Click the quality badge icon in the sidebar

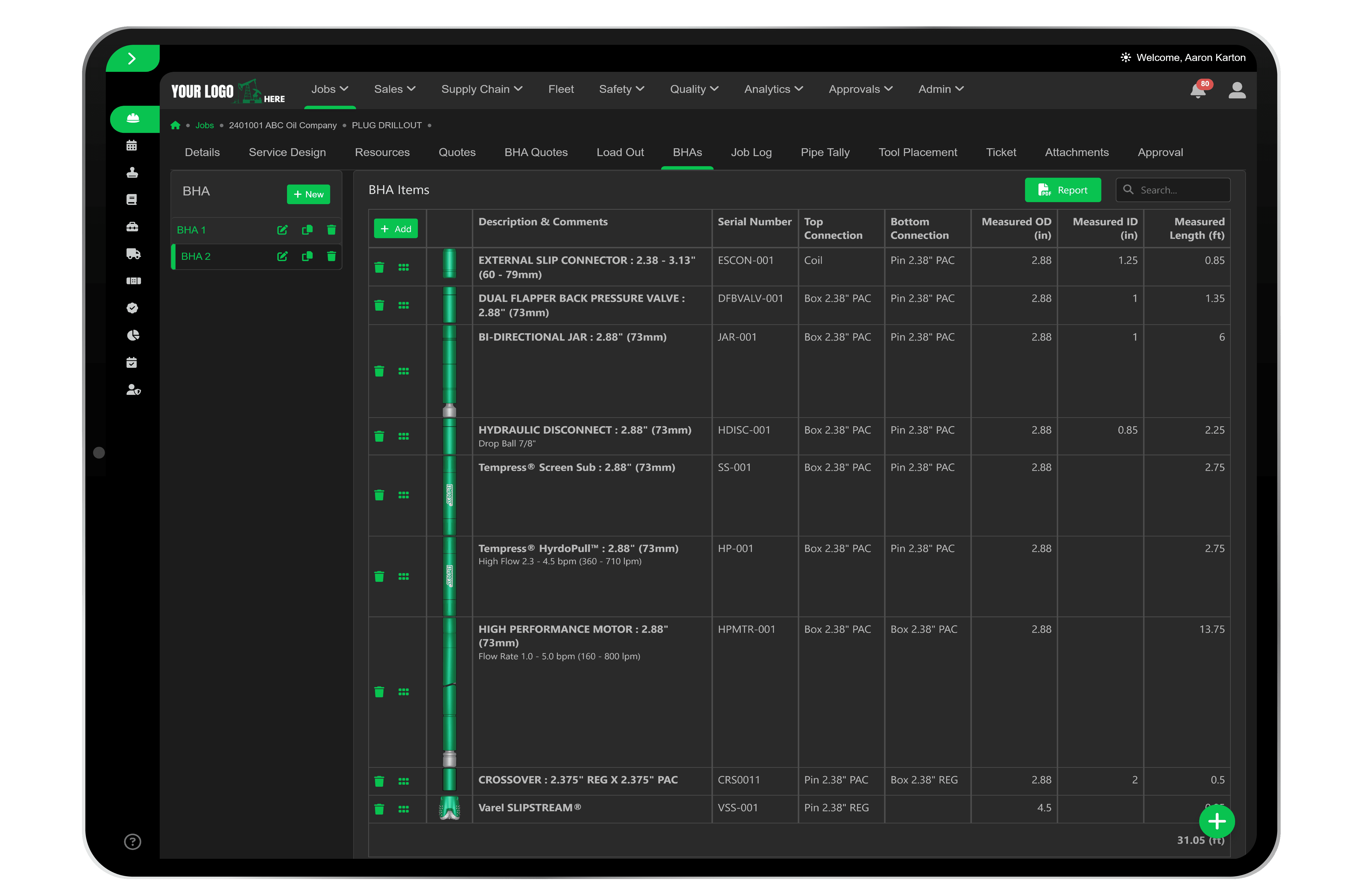pos(132,308)
